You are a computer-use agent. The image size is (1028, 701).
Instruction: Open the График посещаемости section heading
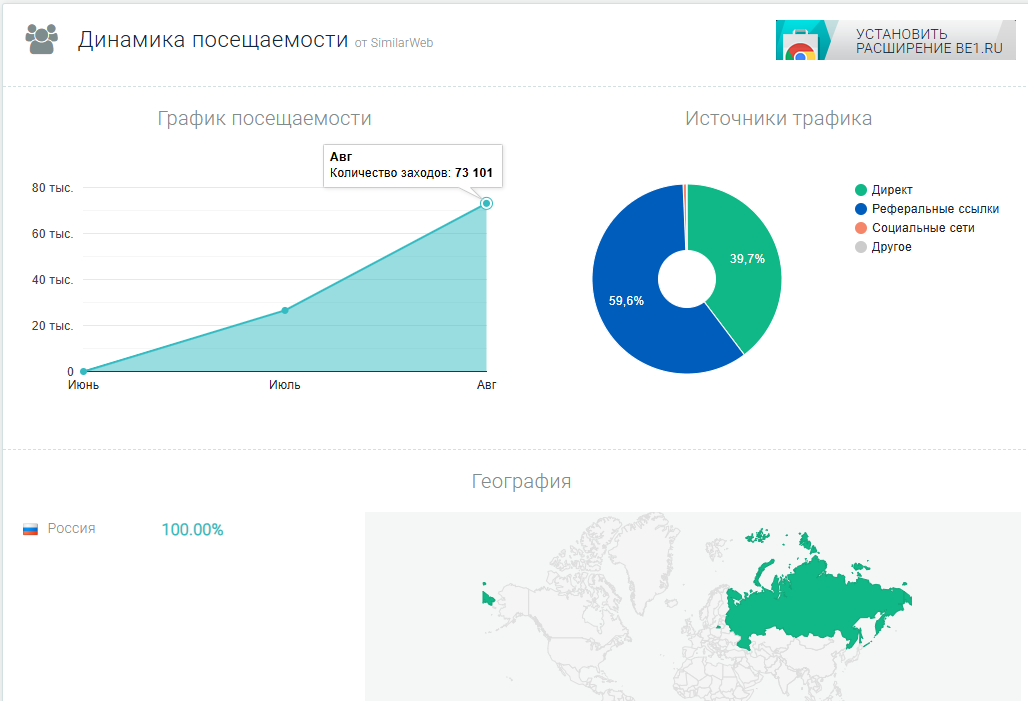tap(263, 118)
